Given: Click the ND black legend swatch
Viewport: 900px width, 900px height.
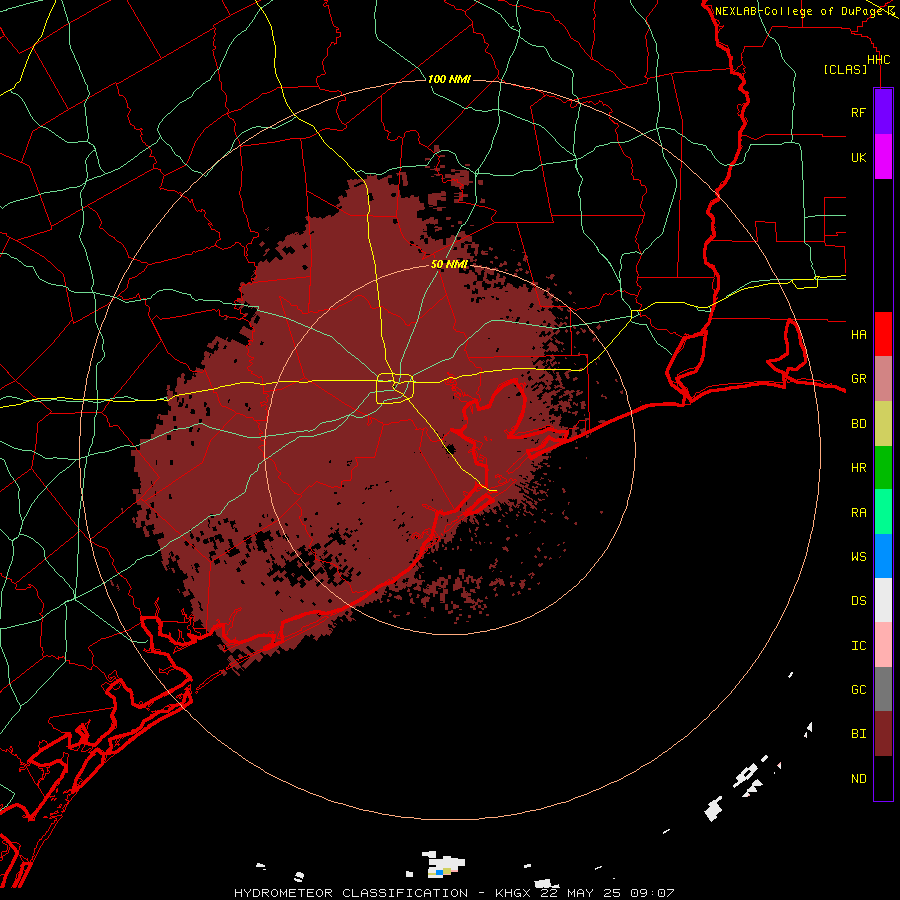Looking at the screenshot, I should (x=883, y=778).
